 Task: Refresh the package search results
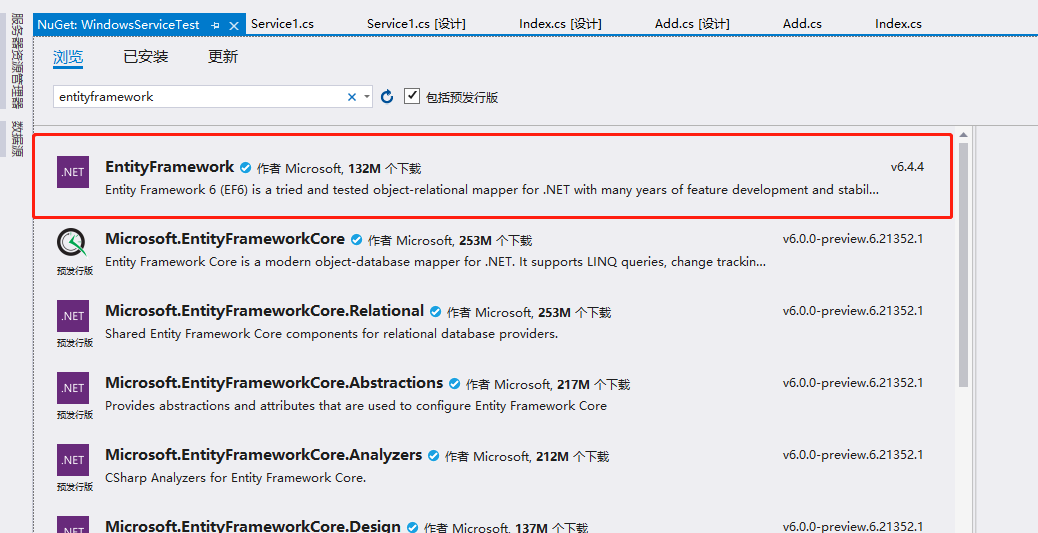(x=387, y=97)
